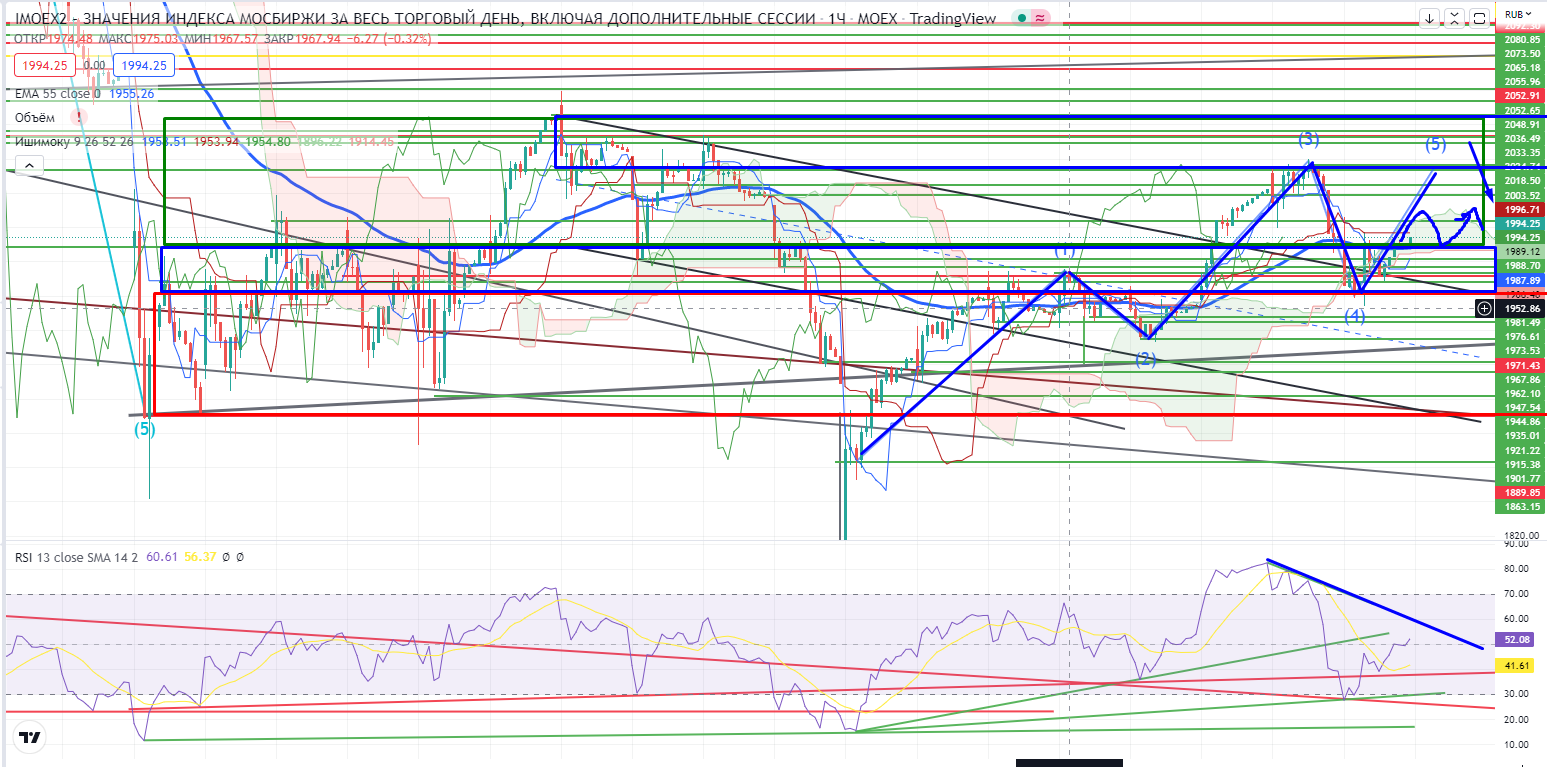Click the red exclamation icon beside Объём
Image resolution: width=1547 pixels, height=767 pixels.
click(77, 117)
